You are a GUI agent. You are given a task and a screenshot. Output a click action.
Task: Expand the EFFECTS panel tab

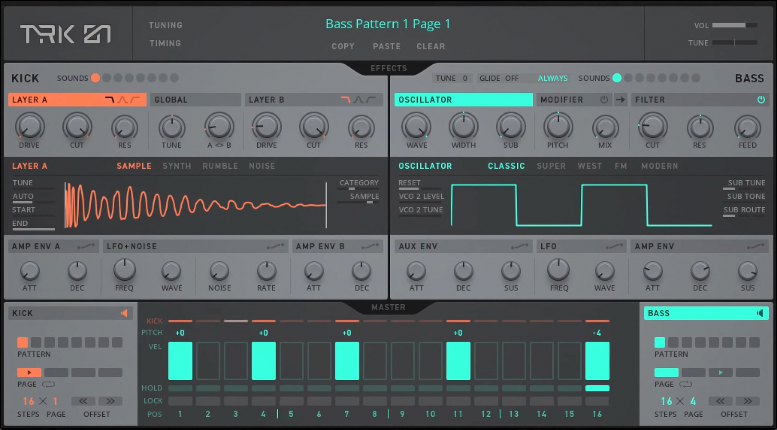click(388, 68)
